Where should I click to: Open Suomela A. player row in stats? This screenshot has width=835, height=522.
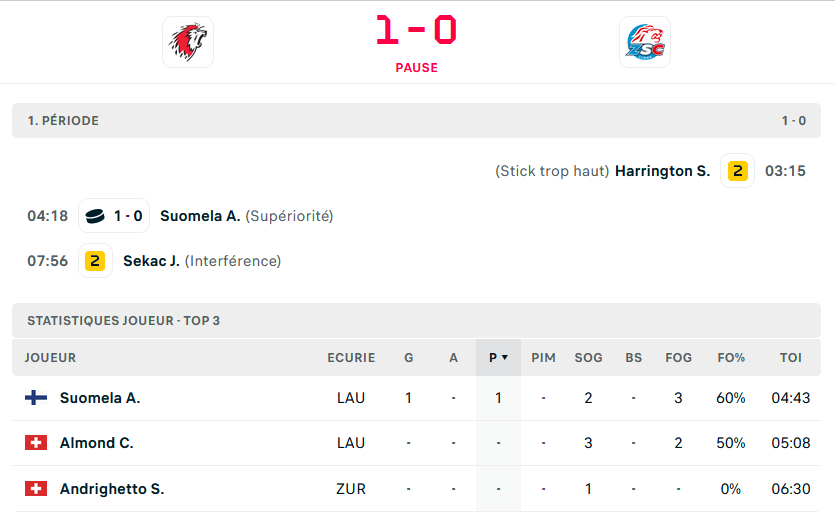100,398
